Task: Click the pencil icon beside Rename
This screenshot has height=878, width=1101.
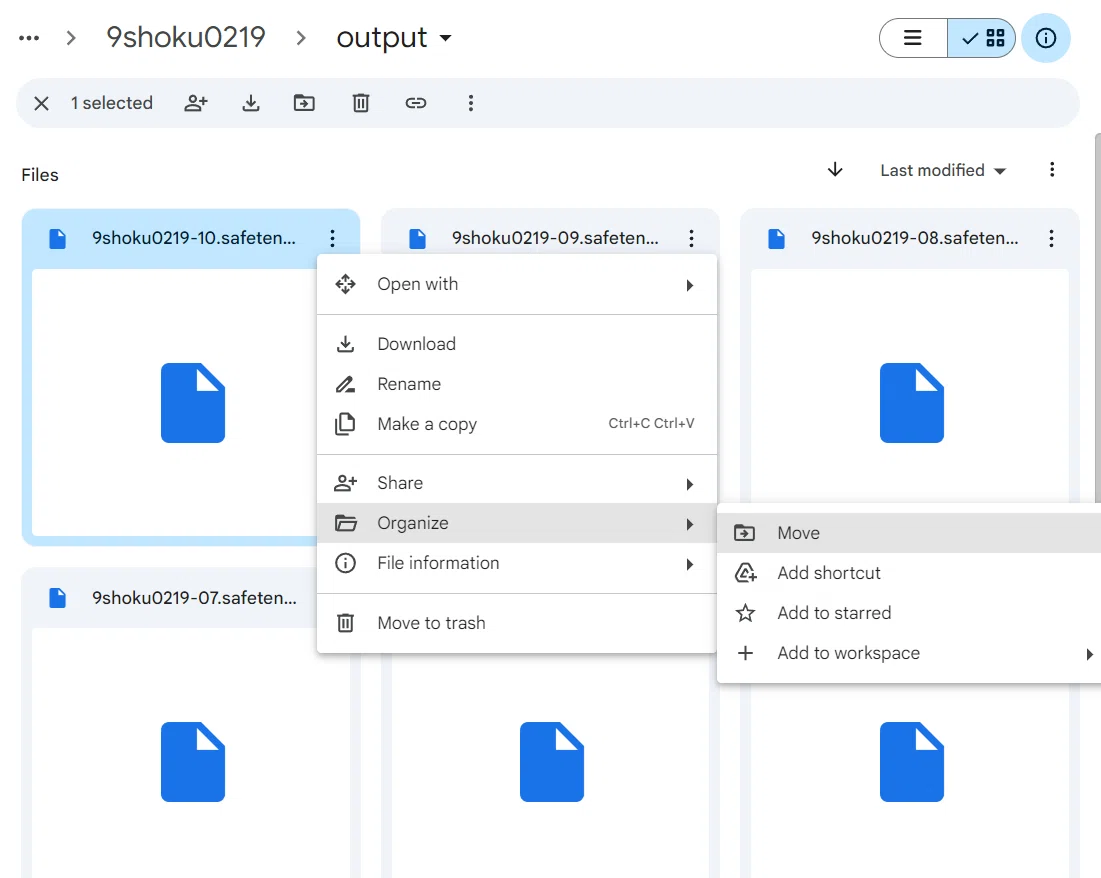Action: tap(345, 384)
